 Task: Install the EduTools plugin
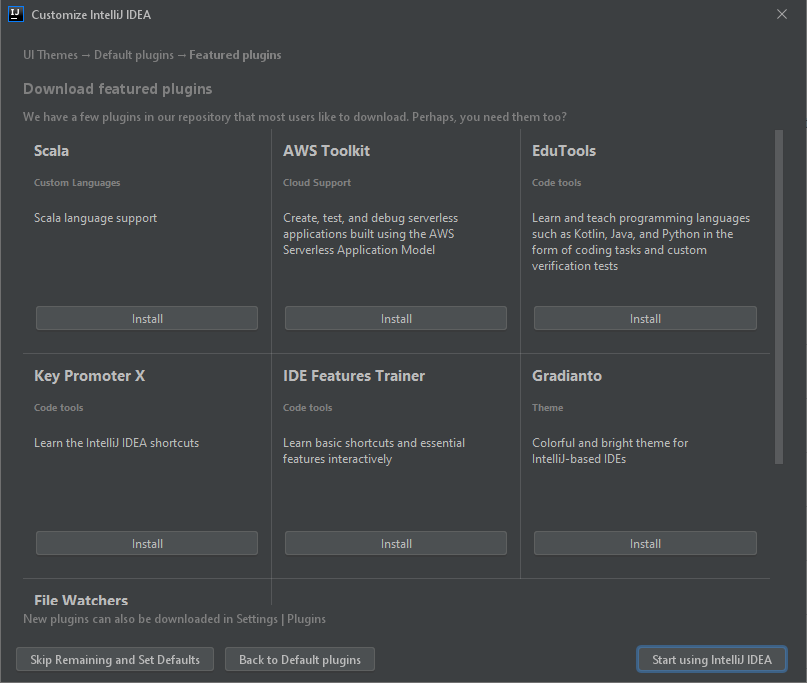(x=645, y=319)
